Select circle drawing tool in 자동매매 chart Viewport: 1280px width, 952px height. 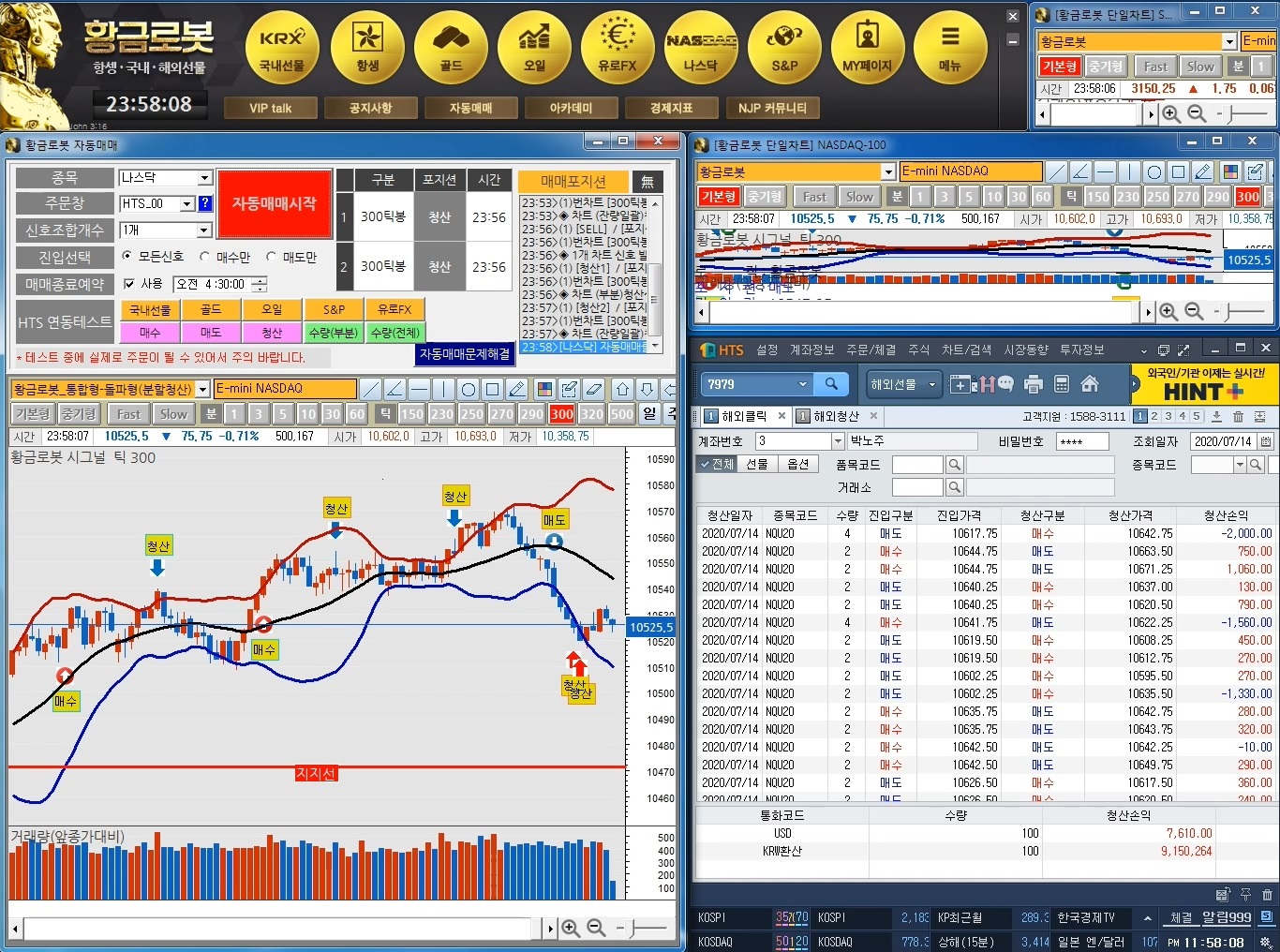[469, 389]
